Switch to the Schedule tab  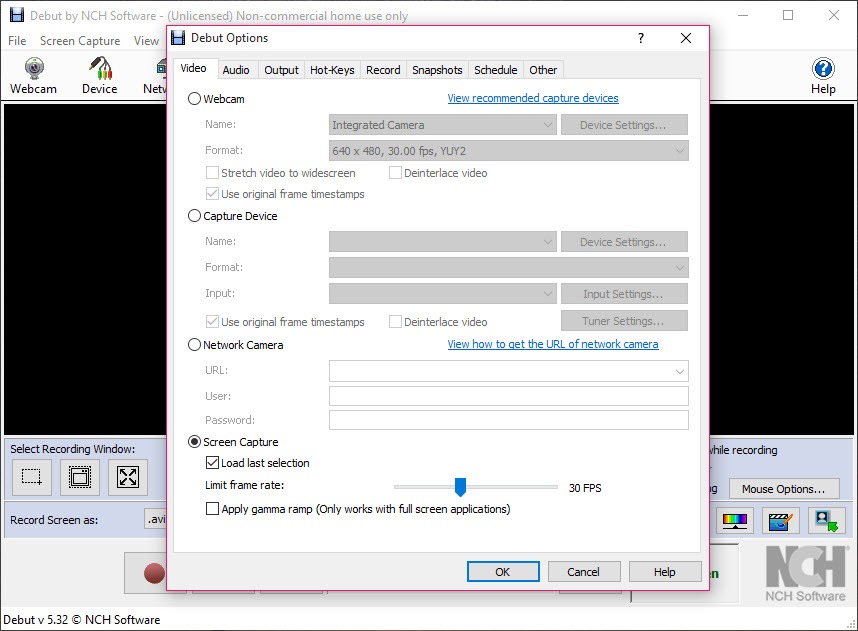496,70
